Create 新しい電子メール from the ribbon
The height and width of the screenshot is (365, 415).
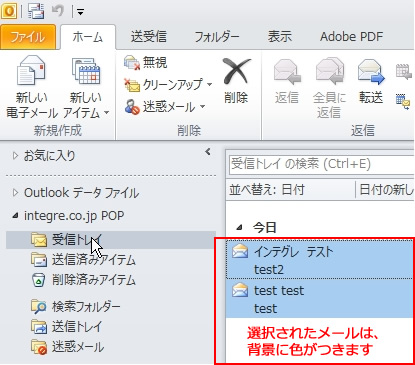[31, 87]
